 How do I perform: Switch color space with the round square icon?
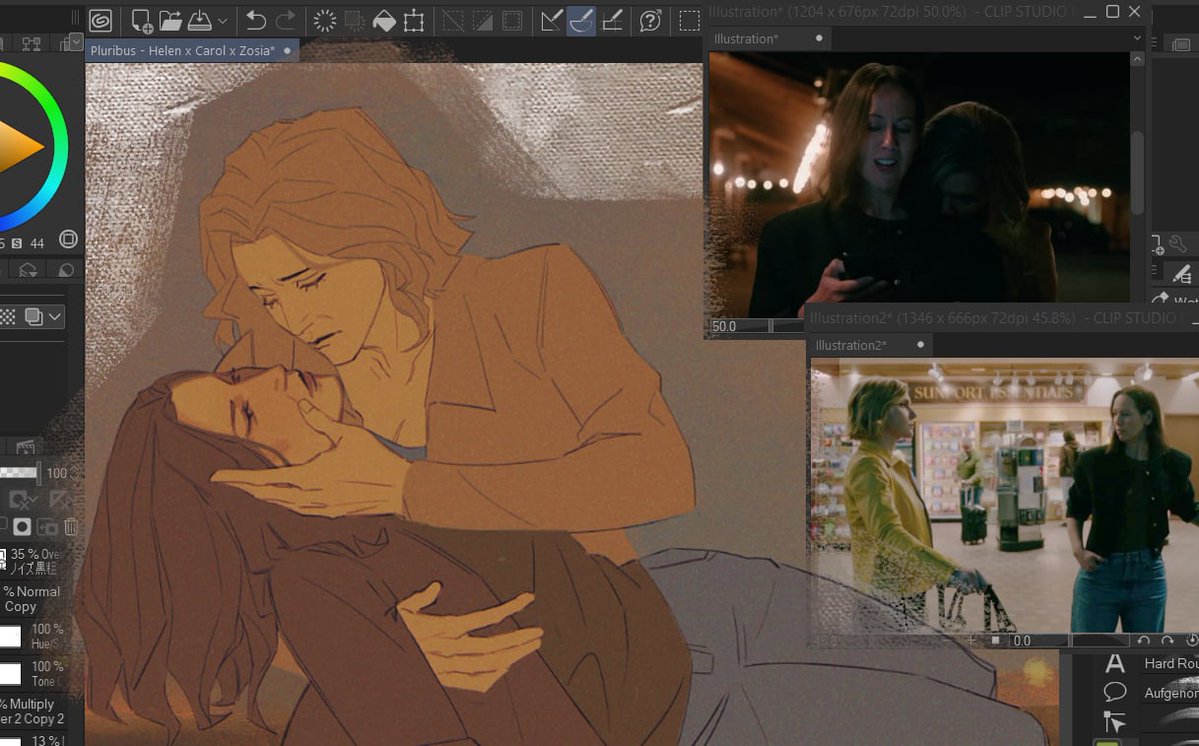[68, 239]
